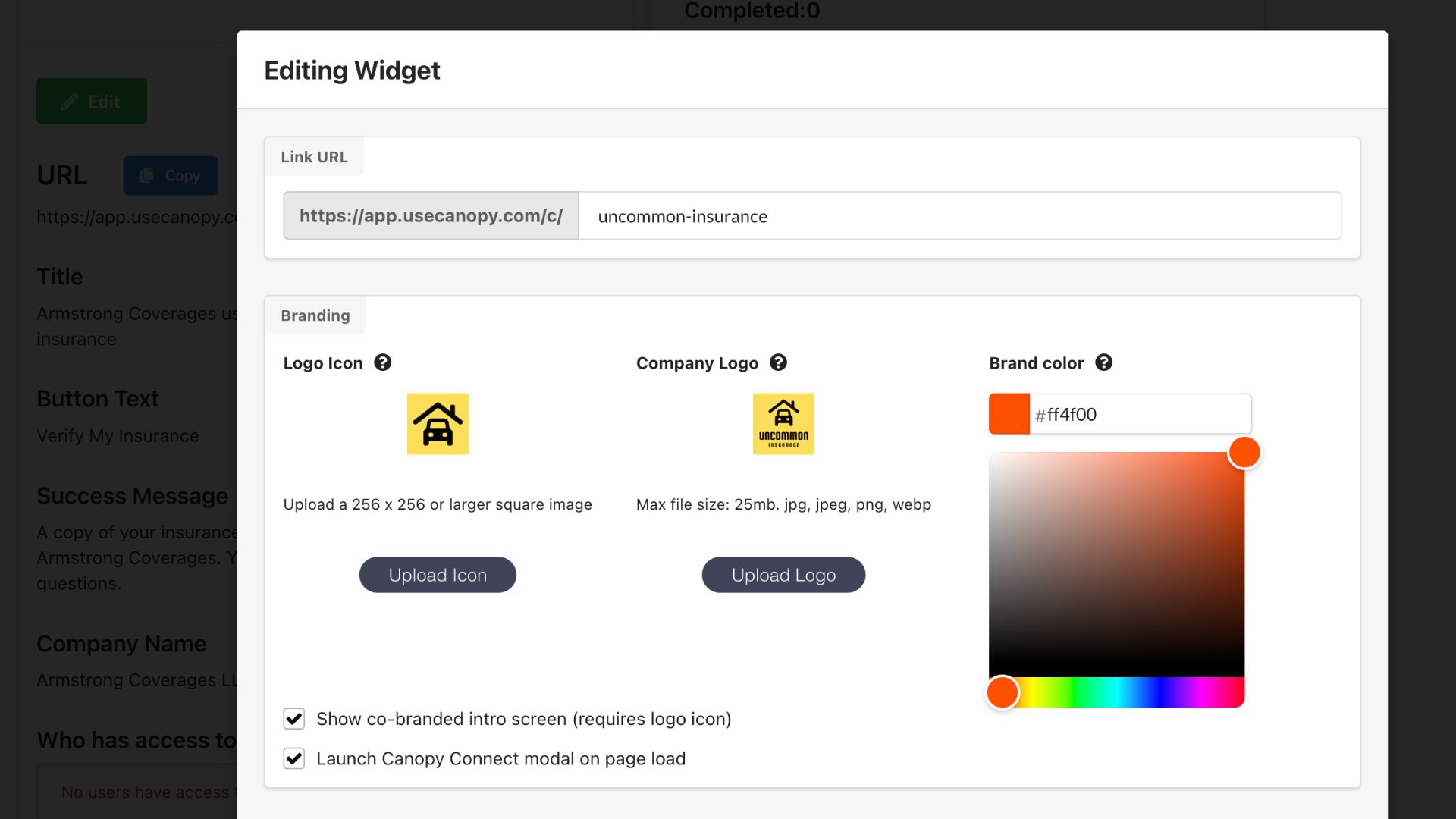Select the orange brand color swatch

[1008, 414]
